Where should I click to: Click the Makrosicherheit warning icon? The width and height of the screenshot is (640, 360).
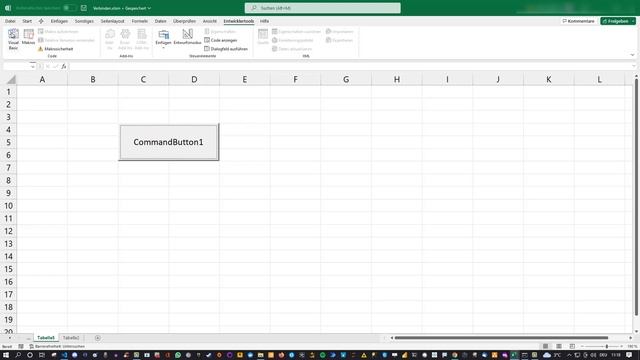coord(40,49)
